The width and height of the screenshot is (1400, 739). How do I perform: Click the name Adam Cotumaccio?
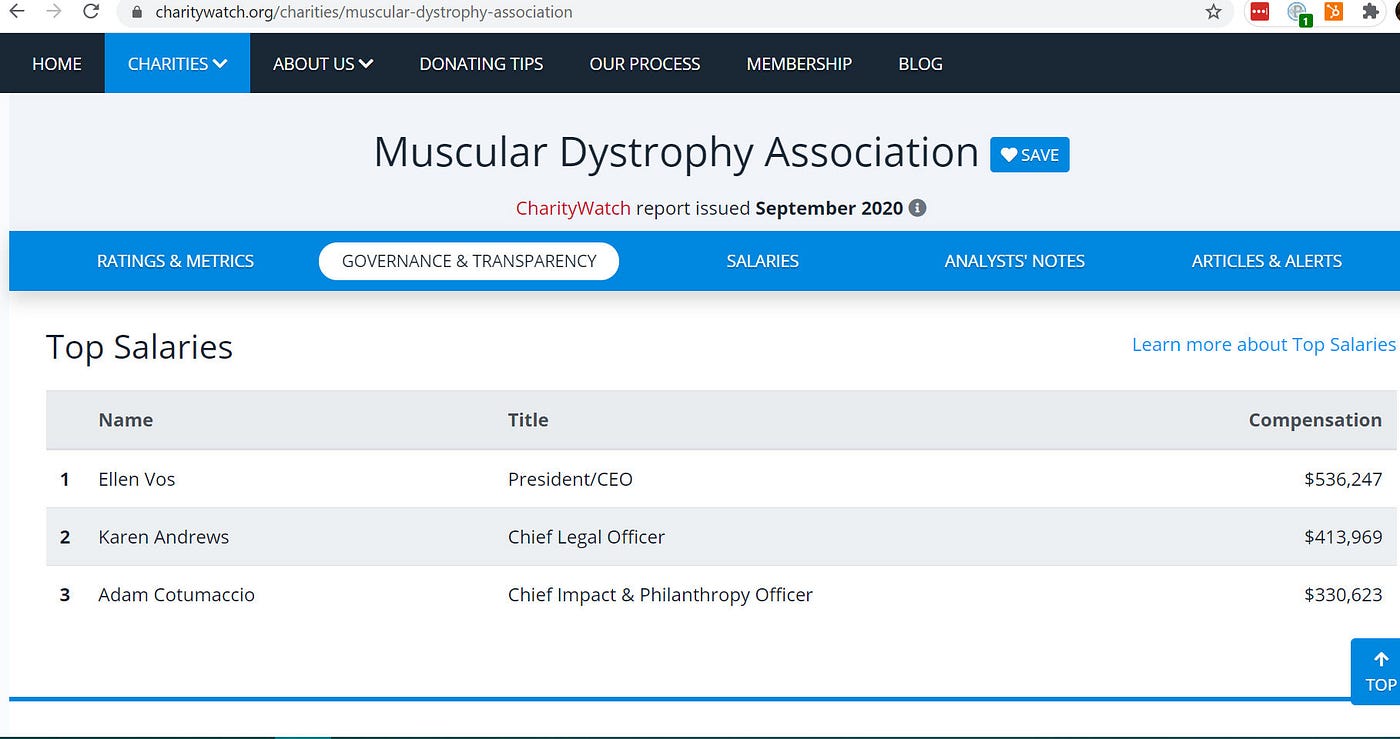(176, 595)
